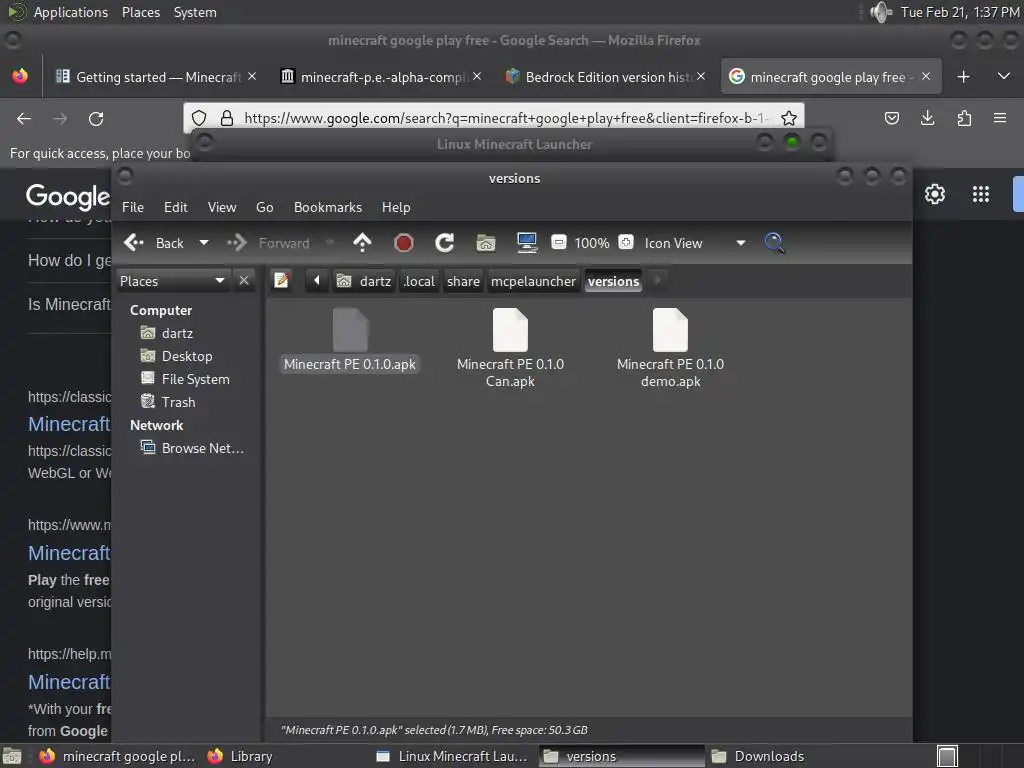Image resolution: width=1024 pixels, height=768 pixels.
Task: Go to .local in path bar
Action: pos(419,281)
